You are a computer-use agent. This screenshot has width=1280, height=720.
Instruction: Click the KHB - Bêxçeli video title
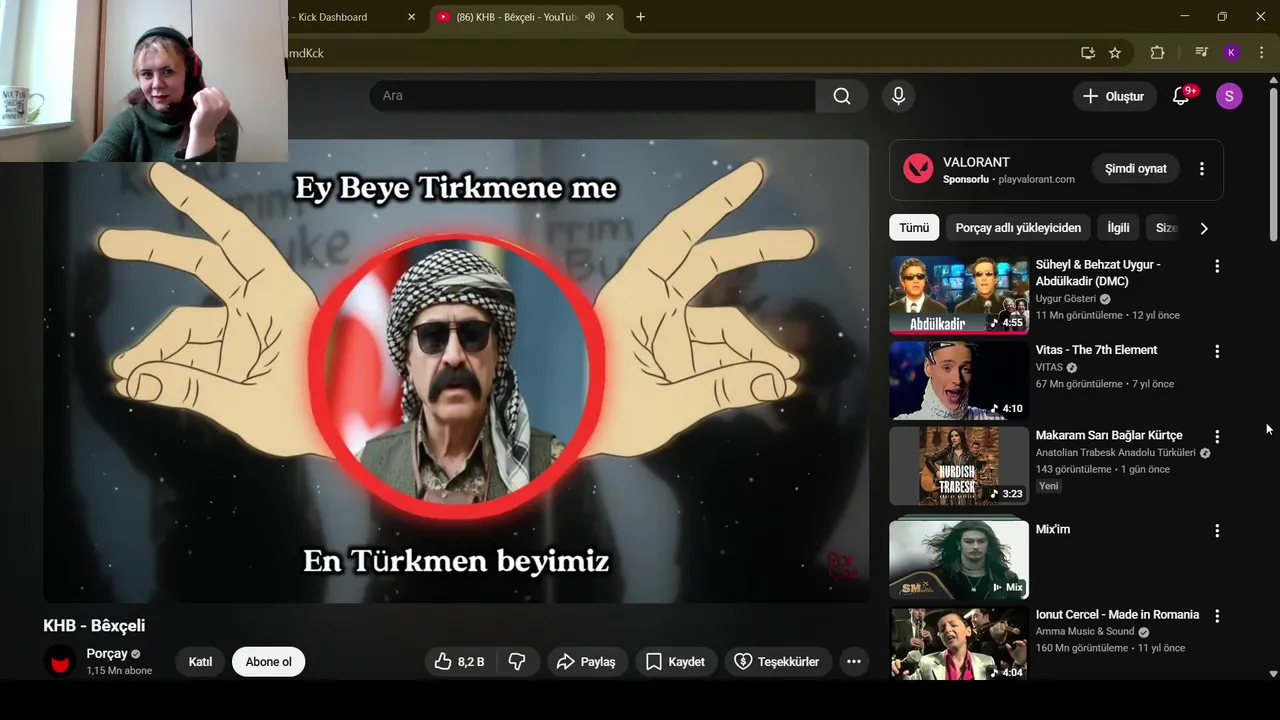pyautogui.click(x=94, y=626)
